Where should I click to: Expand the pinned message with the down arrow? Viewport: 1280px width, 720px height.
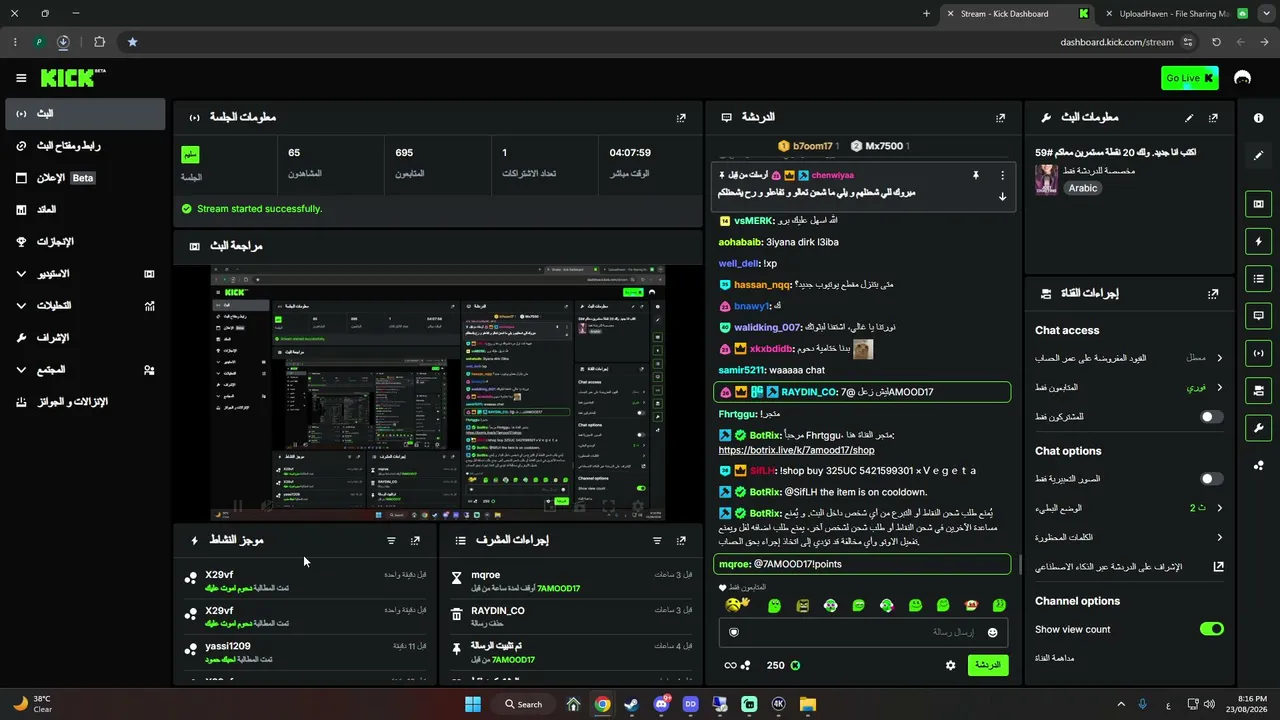[x=1002, y=197]
